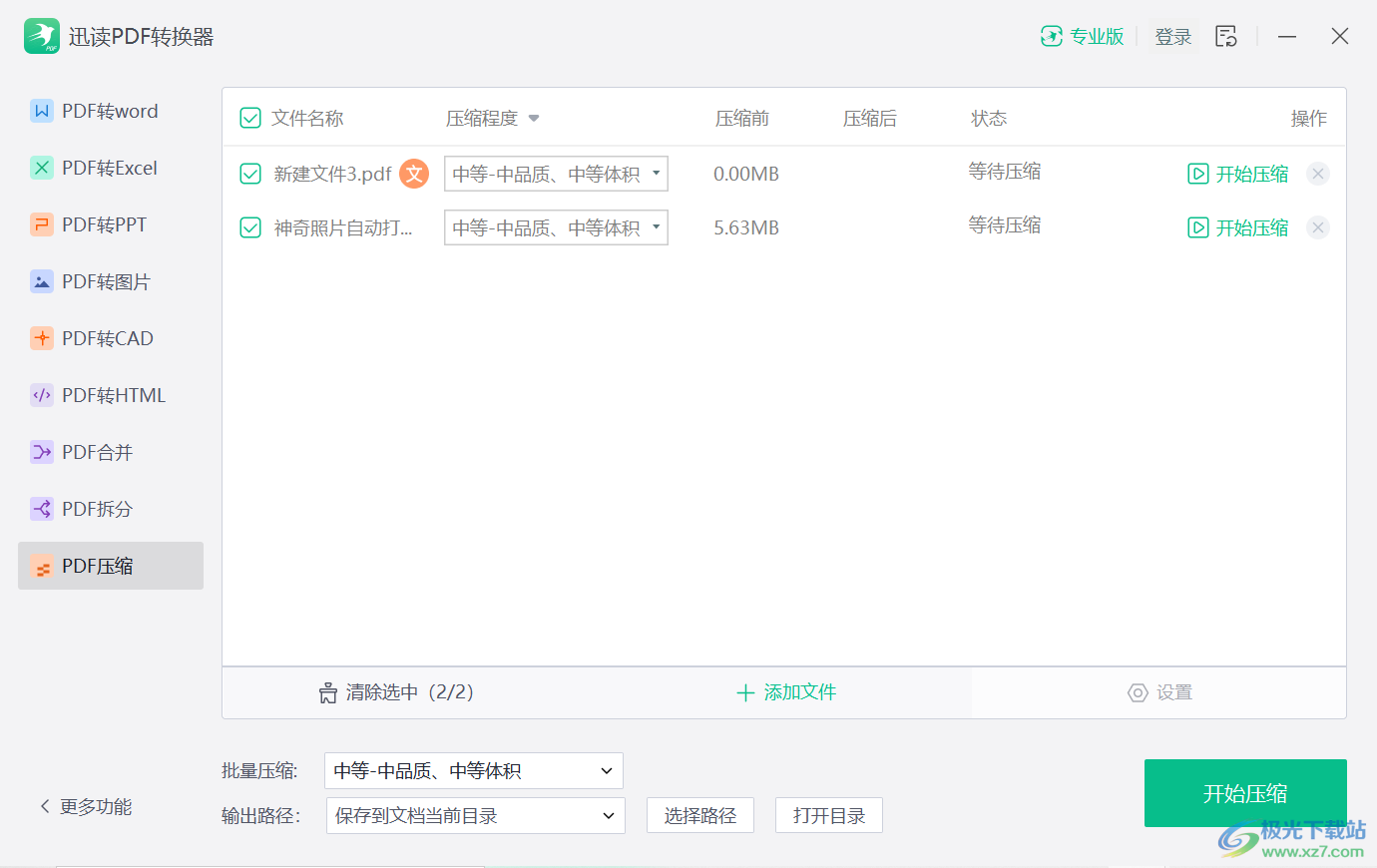Switch to PDF转word function
The image size is (1377, 868).
[x=111, y=111]
